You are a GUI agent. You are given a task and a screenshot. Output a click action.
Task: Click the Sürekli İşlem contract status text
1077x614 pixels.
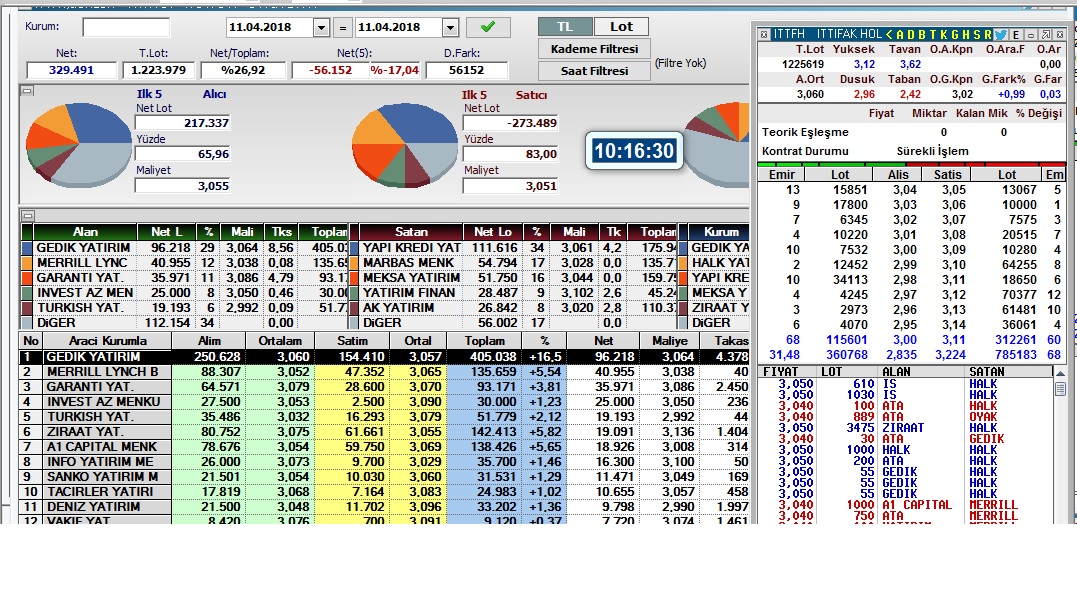(932, 151)
